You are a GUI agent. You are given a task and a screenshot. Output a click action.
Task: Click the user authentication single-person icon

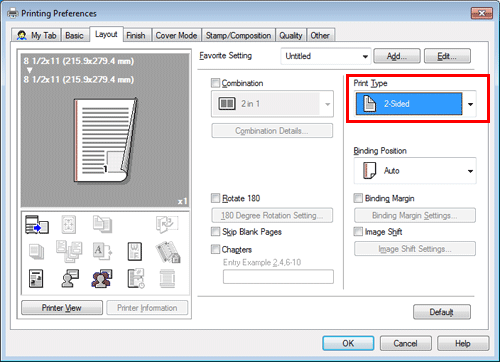point(70,278)
